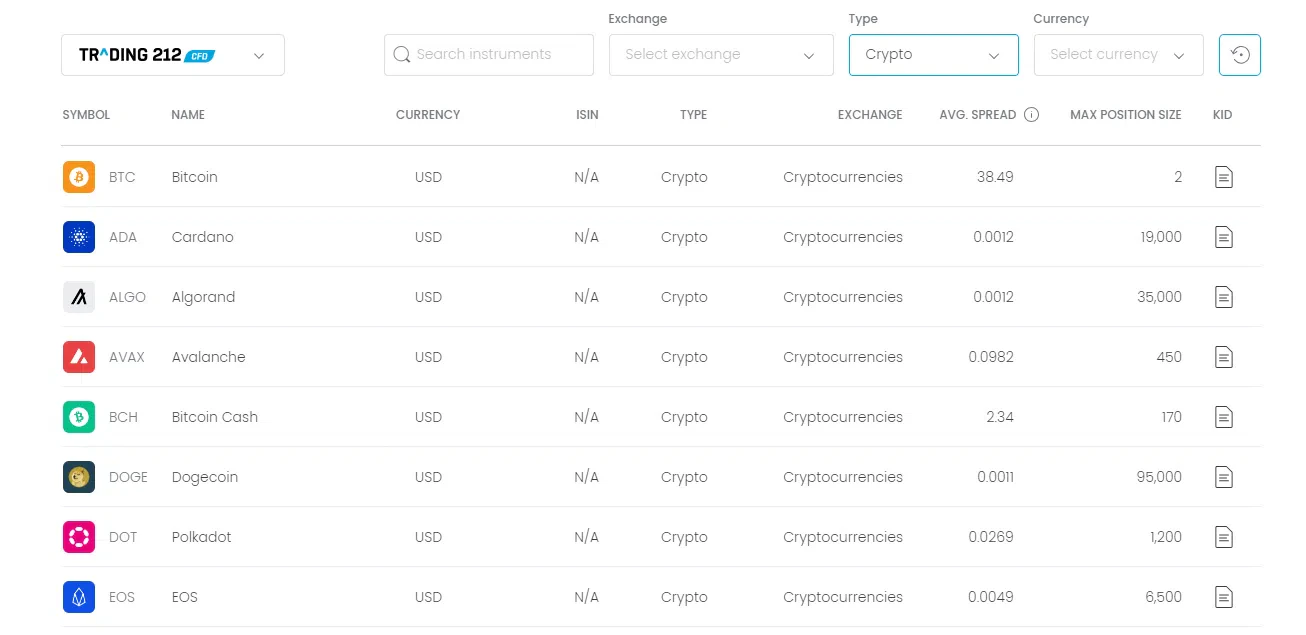Viewport: 1306px width, 635px height.
Task: Click the EOS coin icon
Action: click(79, 597)
